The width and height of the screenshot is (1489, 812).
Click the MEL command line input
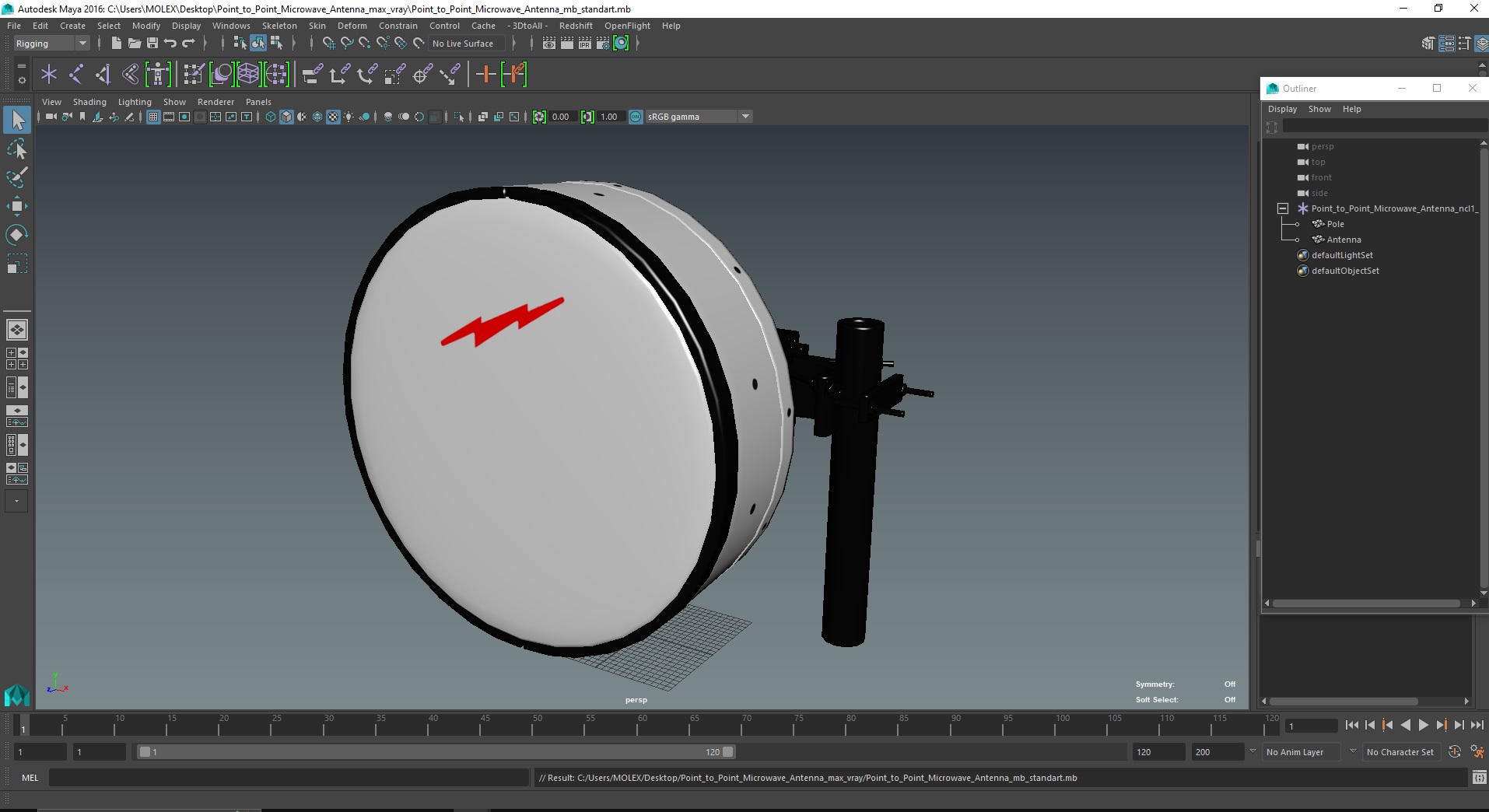[289, 778]
